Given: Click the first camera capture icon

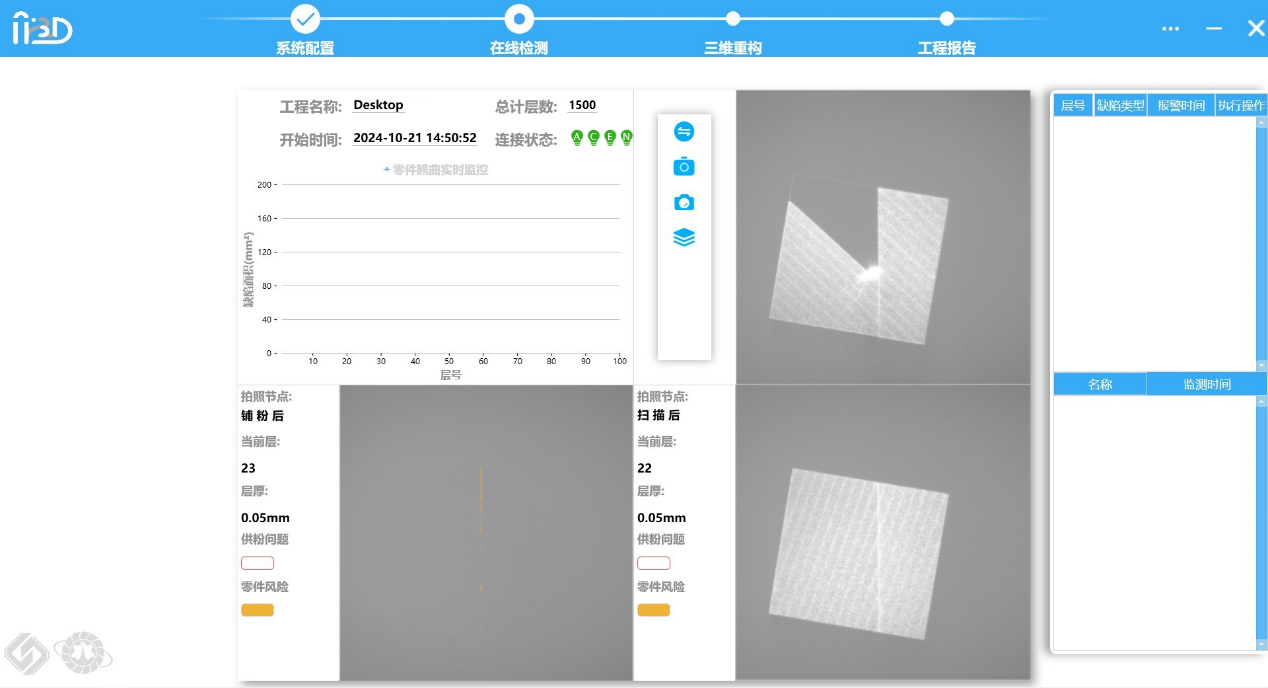Looking at the screenshot, I should [684, 166].
